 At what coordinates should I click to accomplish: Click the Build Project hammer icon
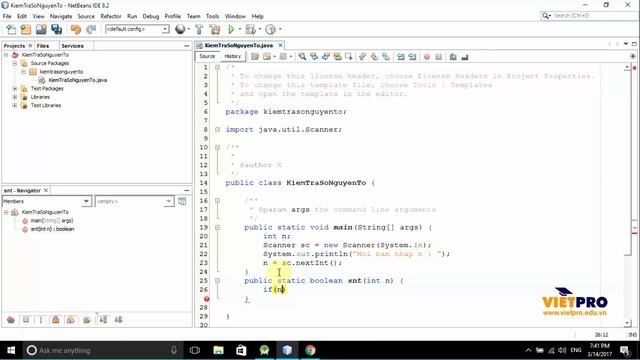tap(199, 29)
